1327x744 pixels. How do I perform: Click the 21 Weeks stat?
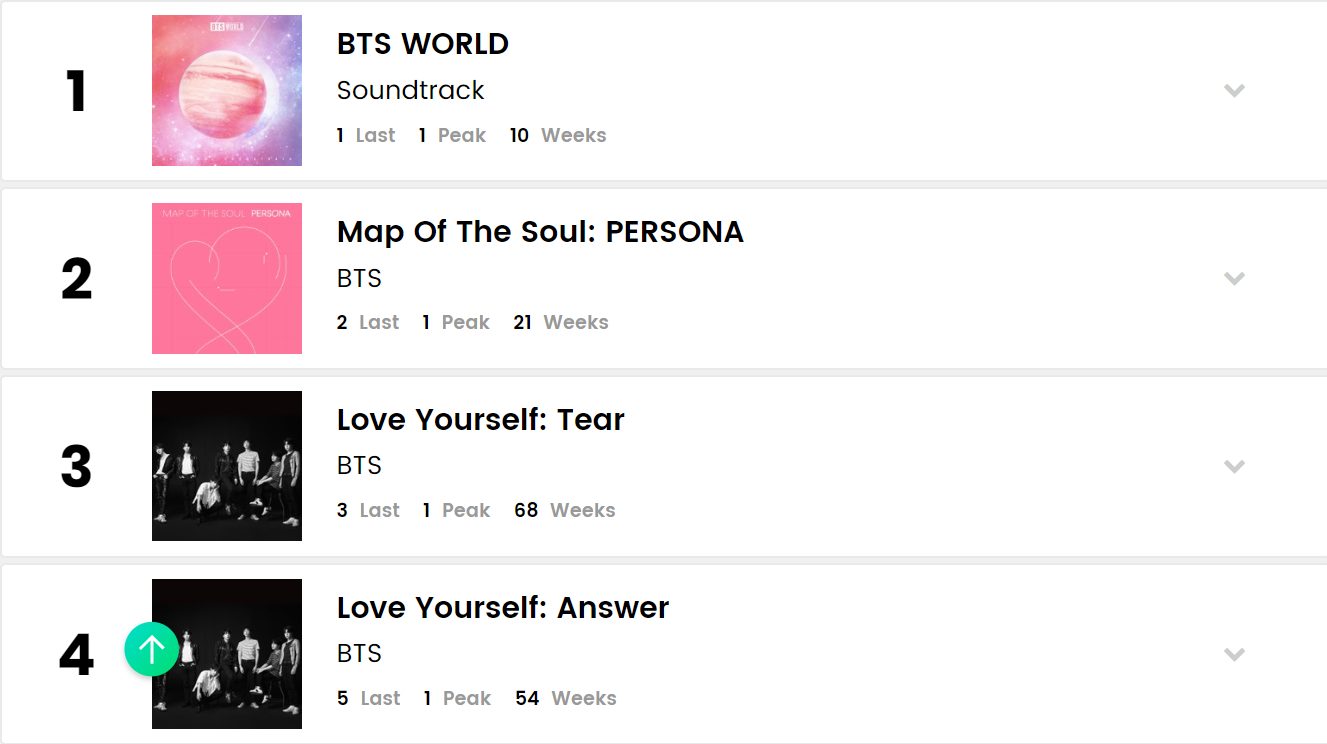pos(560,322)
